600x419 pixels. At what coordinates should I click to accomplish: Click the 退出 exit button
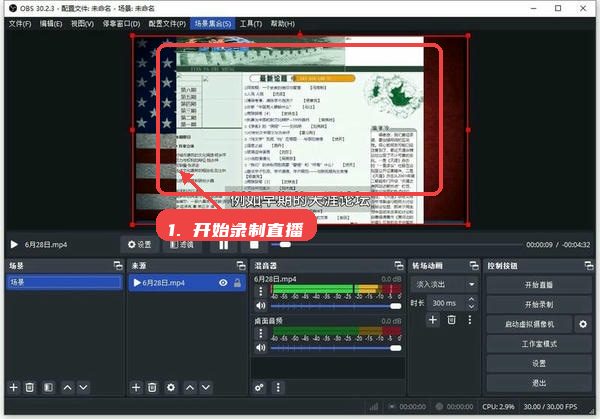click(539, 383)
